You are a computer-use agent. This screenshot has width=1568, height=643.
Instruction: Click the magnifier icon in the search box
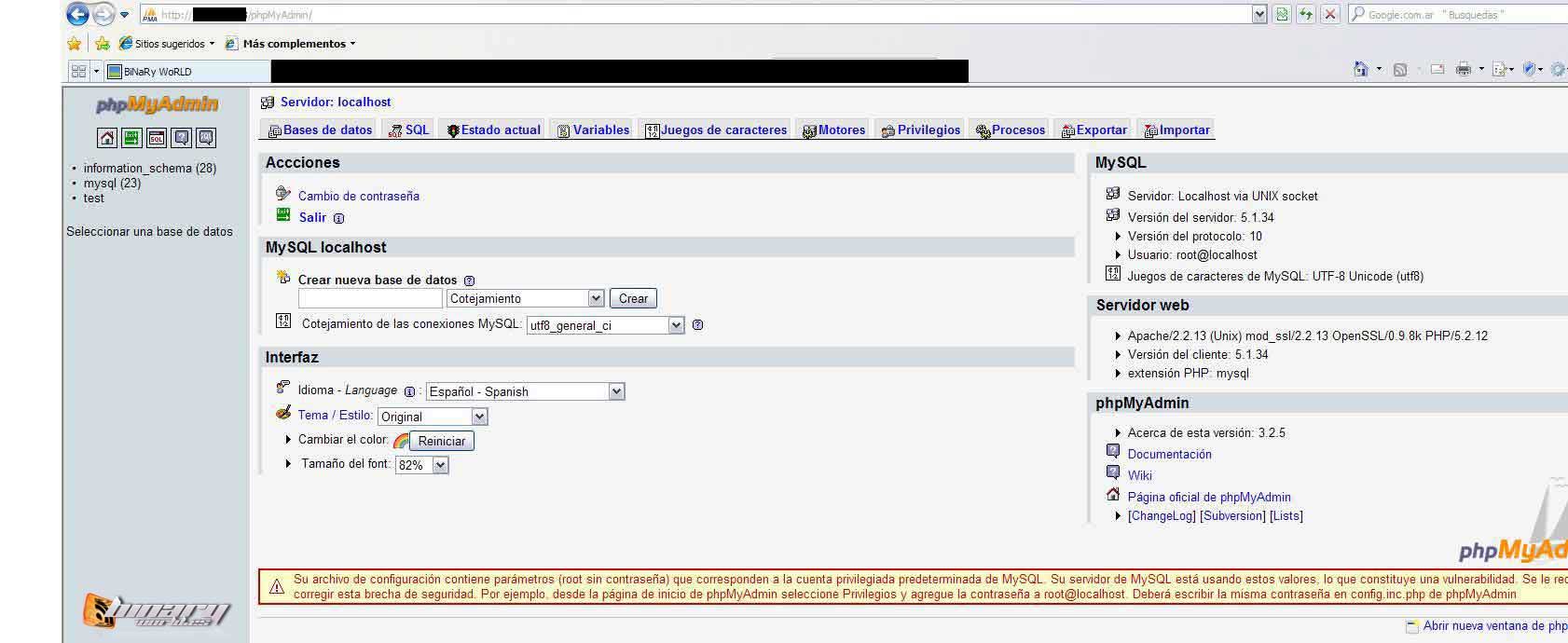pos(1358,14)
